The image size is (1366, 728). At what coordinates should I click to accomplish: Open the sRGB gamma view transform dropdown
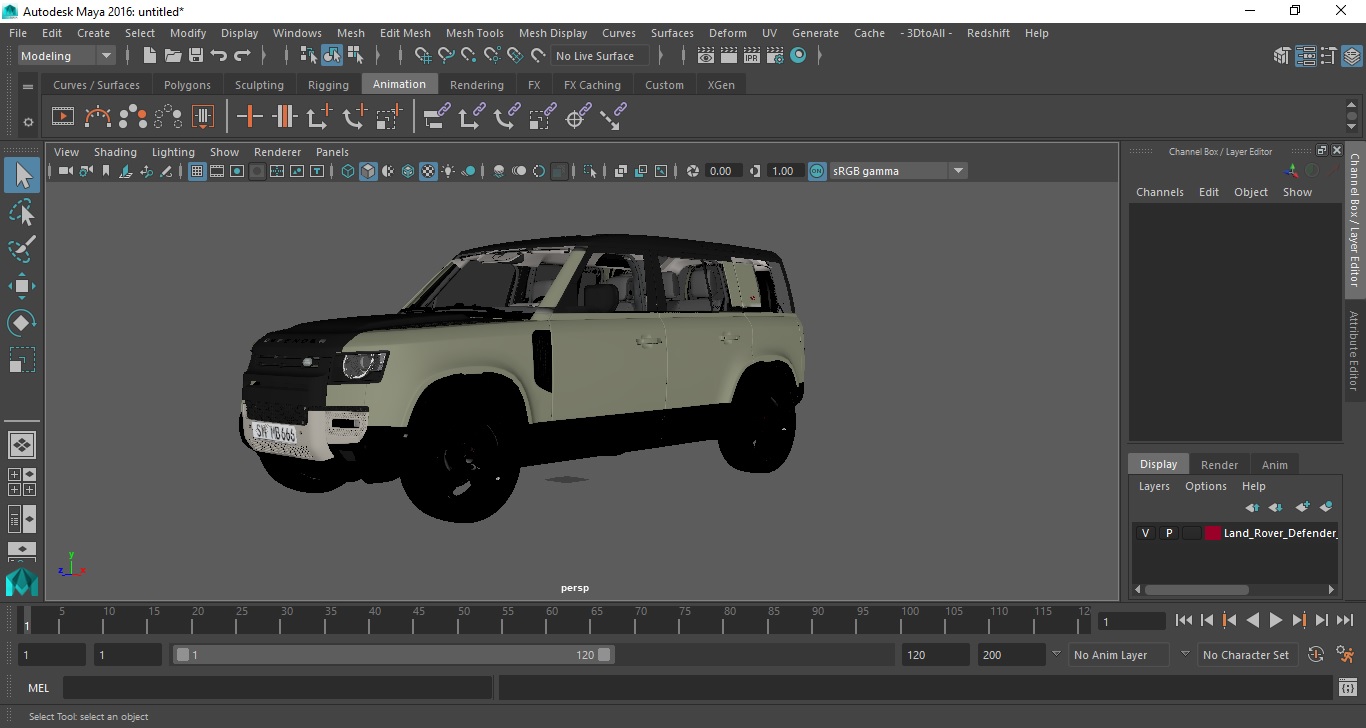click(899, 171)
